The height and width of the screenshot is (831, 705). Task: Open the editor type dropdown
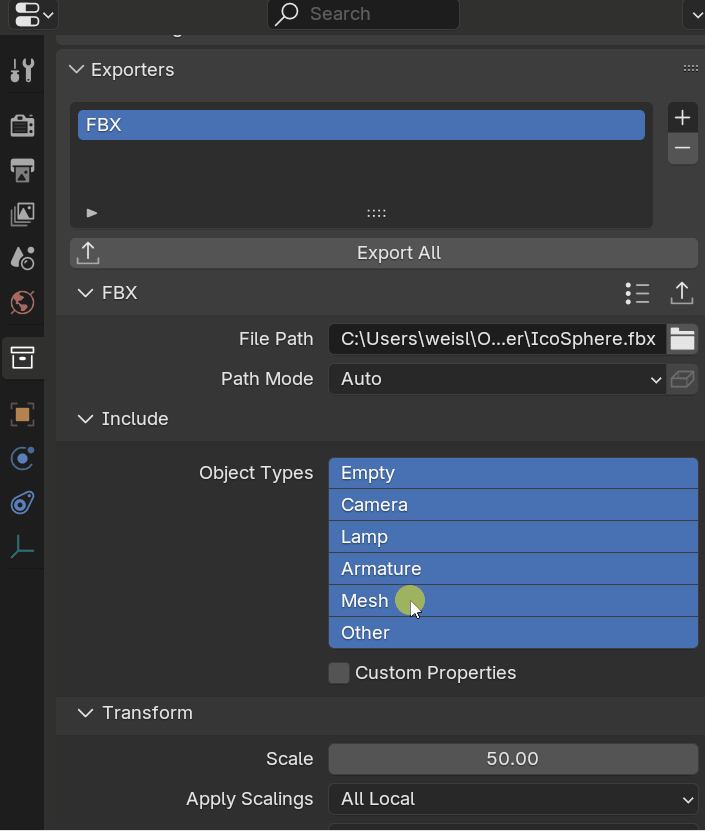coord(33,14)
